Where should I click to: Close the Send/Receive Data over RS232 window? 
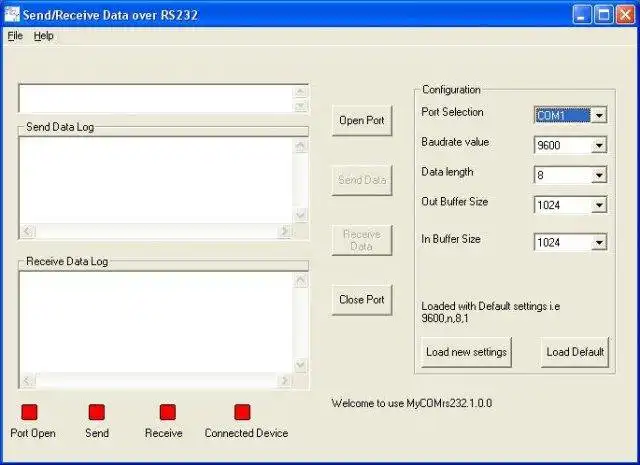(x=625, y=15)
